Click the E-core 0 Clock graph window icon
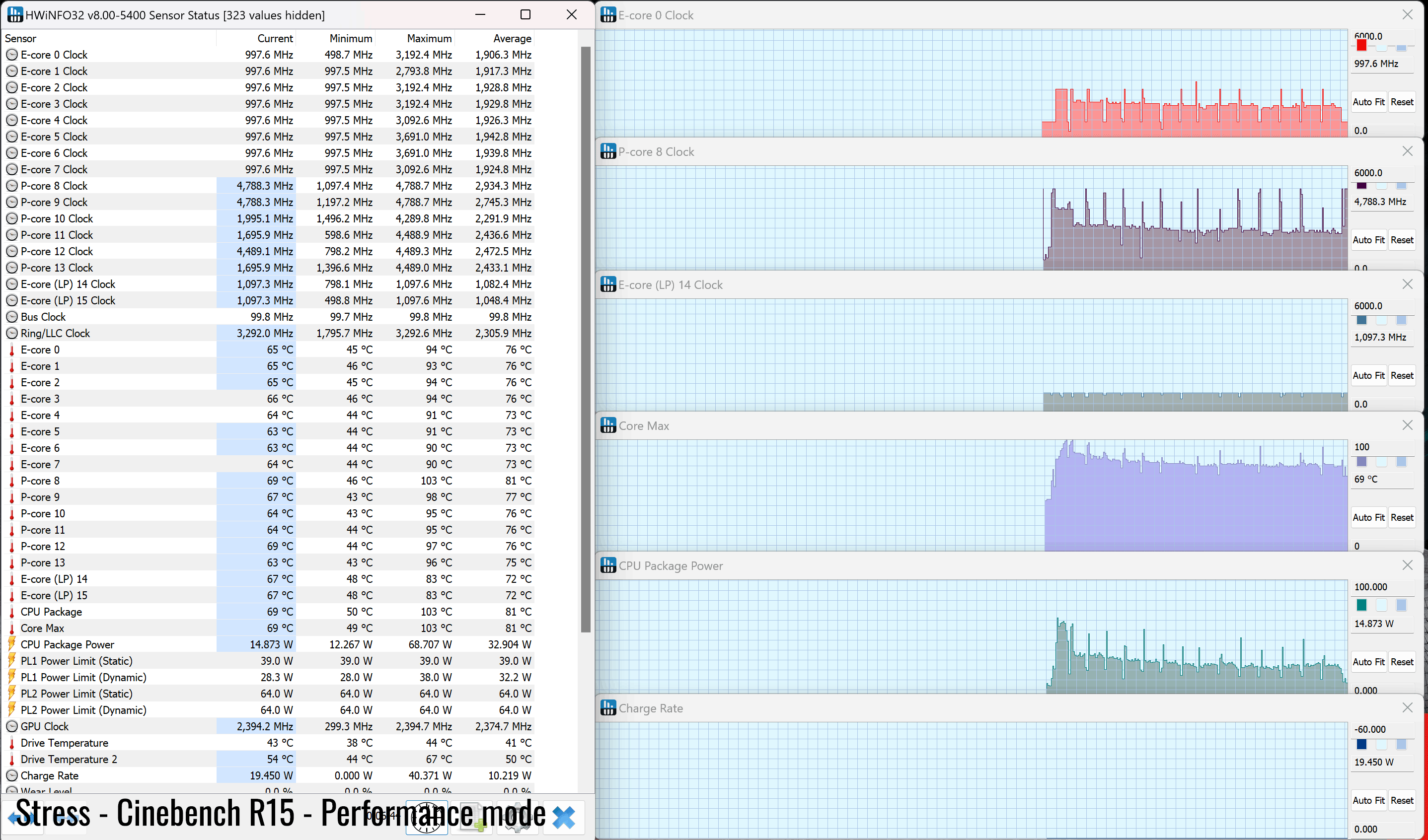The image size is (1428, 840). [608, 15]
